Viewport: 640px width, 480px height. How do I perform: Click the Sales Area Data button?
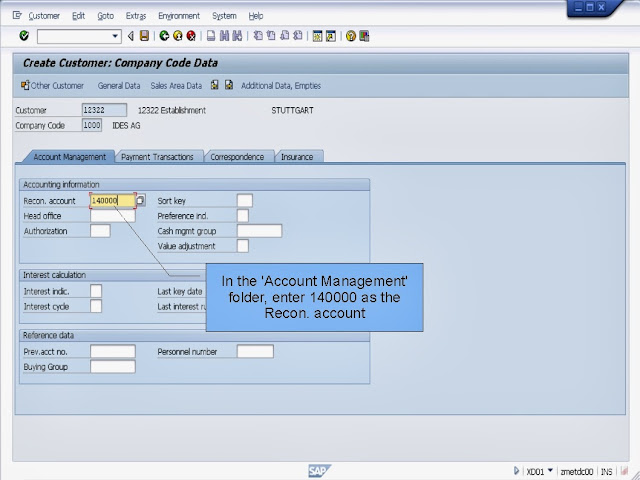click(176, 86)
